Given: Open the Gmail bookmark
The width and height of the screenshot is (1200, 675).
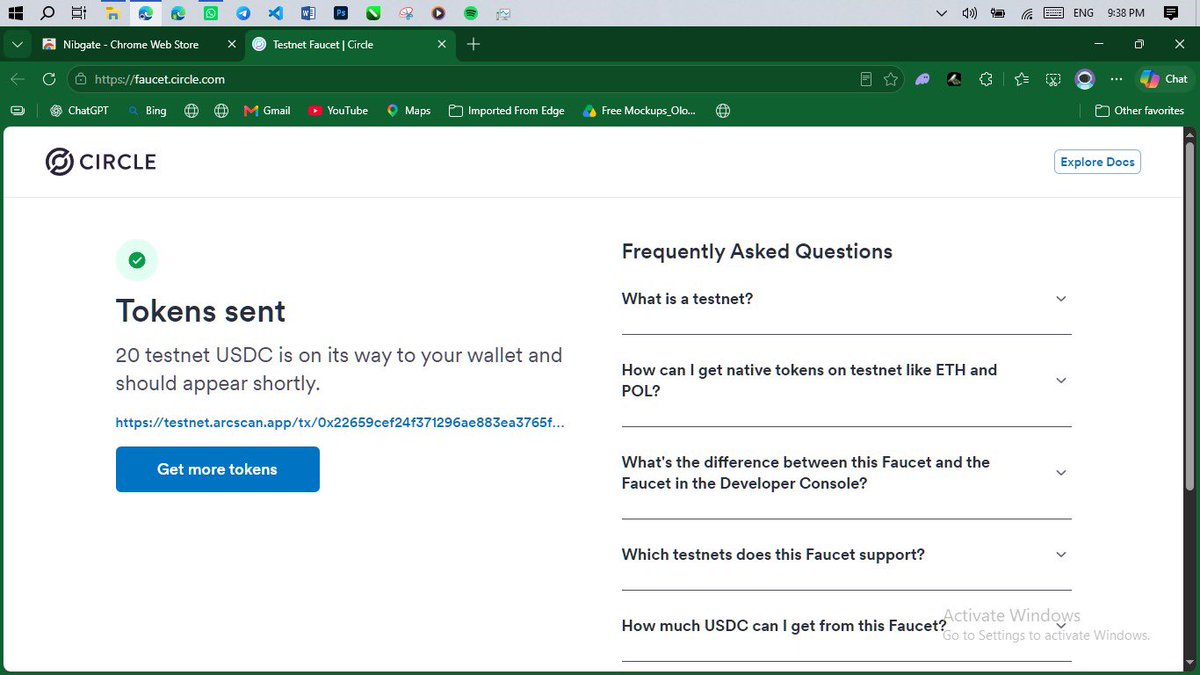Looking at the screenshot, I should 267,111.
